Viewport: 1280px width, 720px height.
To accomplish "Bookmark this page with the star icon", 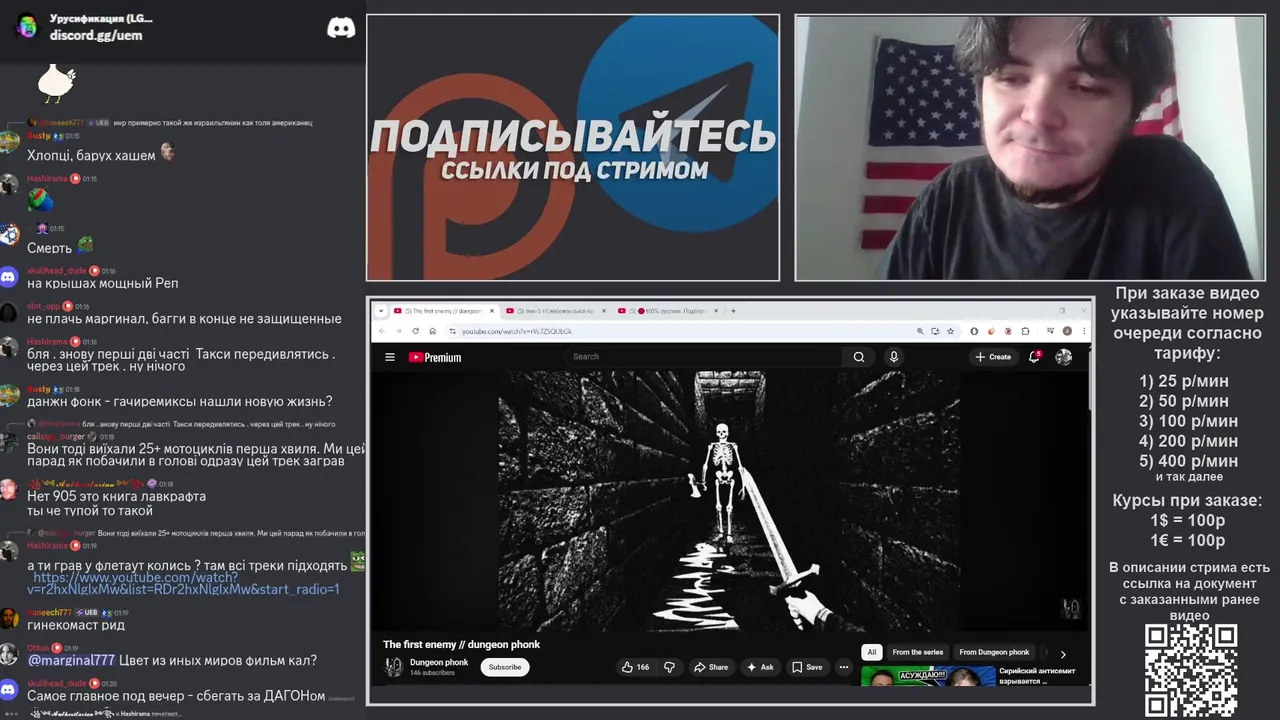I will tap(950, 331).
